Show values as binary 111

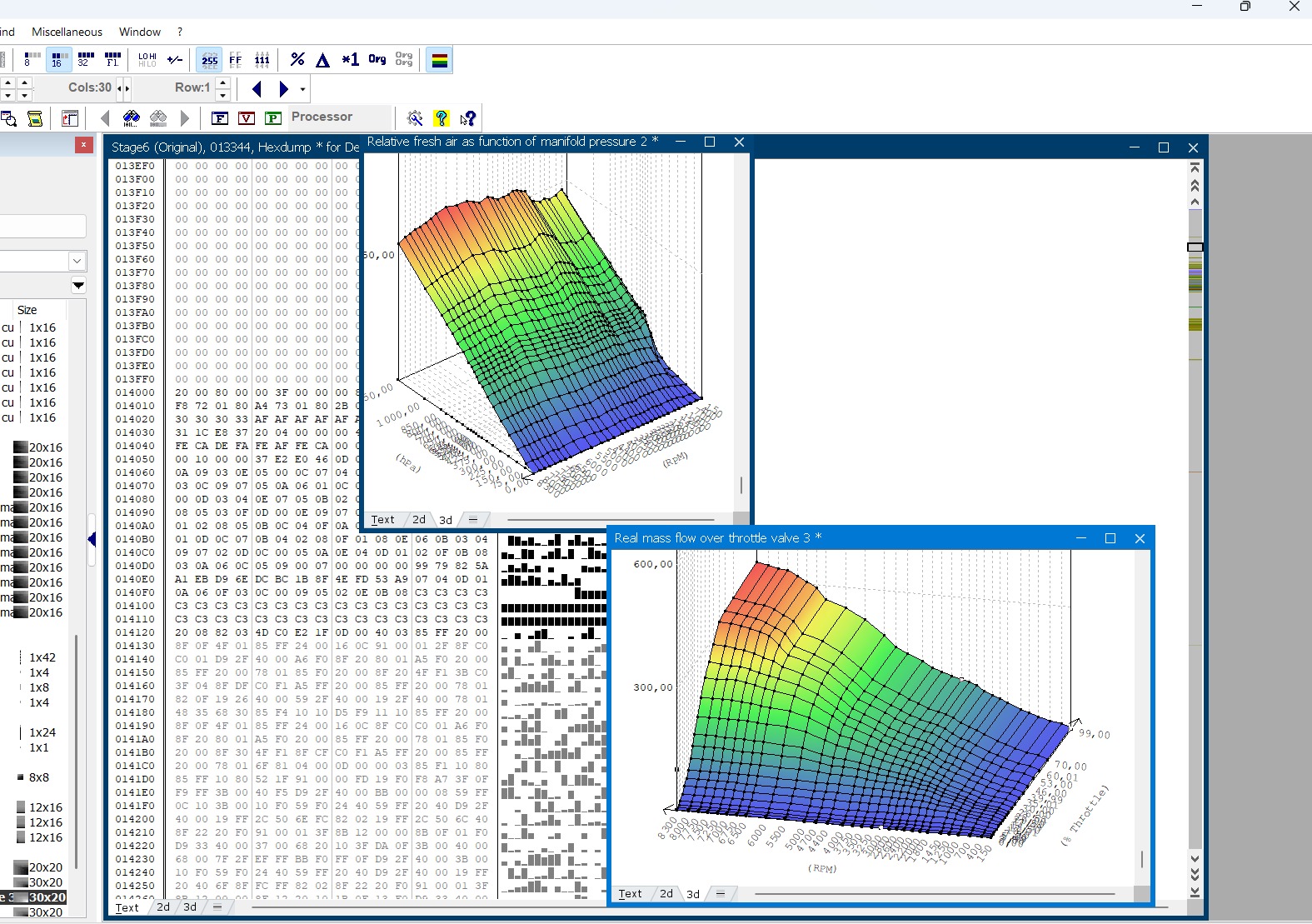pos(262,60)
